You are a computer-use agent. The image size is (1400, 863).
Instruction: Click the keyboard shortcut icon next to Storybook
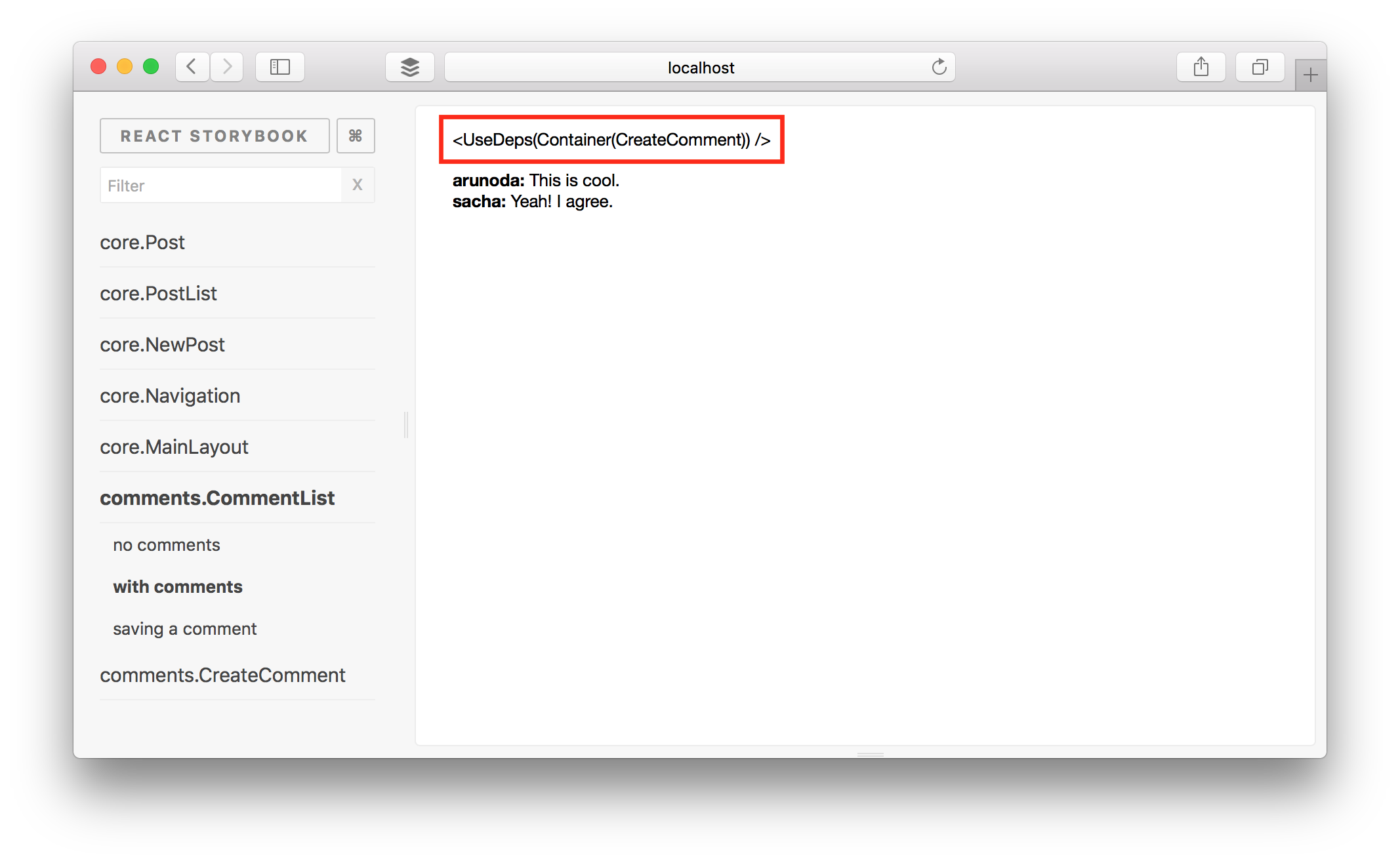pyautogui.click(x=355, y=136)
